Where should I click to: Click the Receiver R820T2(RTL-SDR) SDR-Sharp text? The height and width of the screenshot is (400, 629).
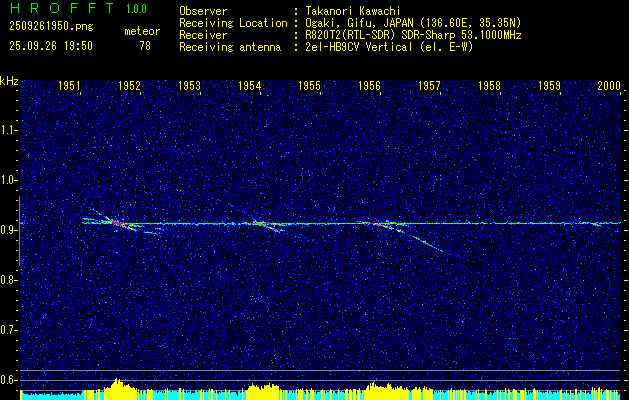413,35
